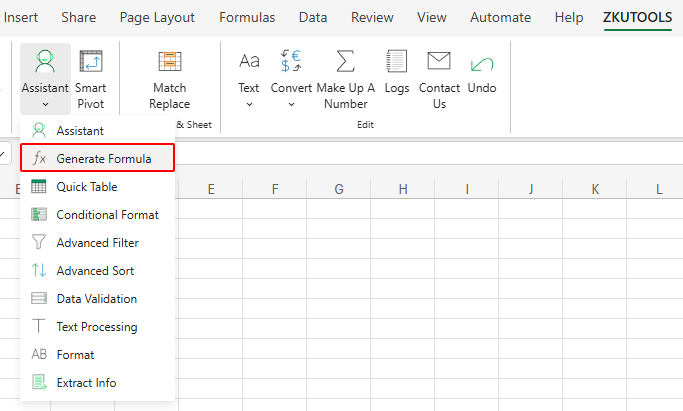Go to the Data ribbon tab
The height and width of the screenshot is (411, 683).
tap(313, 17)
